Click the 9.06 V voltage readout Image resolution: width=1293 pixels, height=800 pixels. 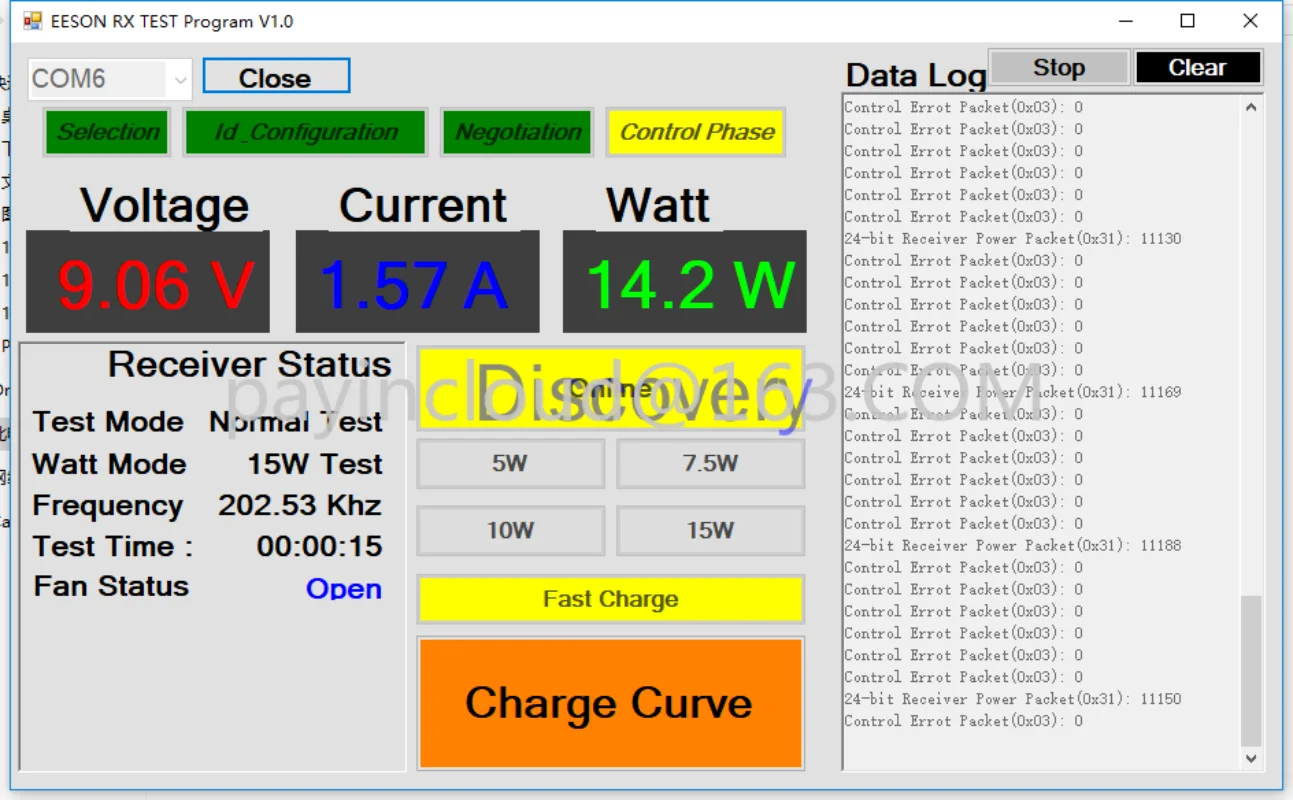click(148, 282)
